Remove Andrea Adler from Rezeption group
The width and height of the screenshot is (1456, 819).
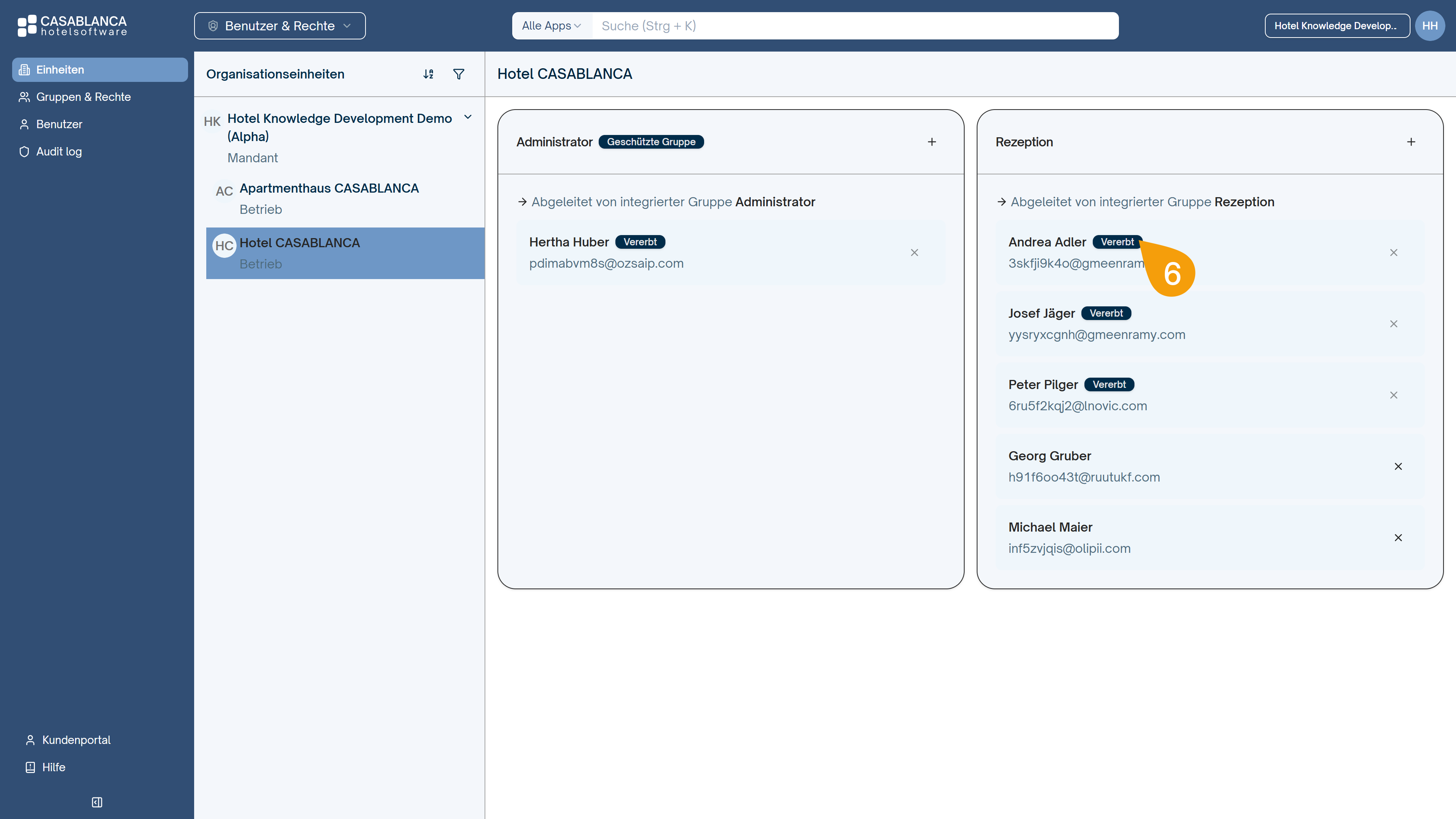coord(1394,253)
